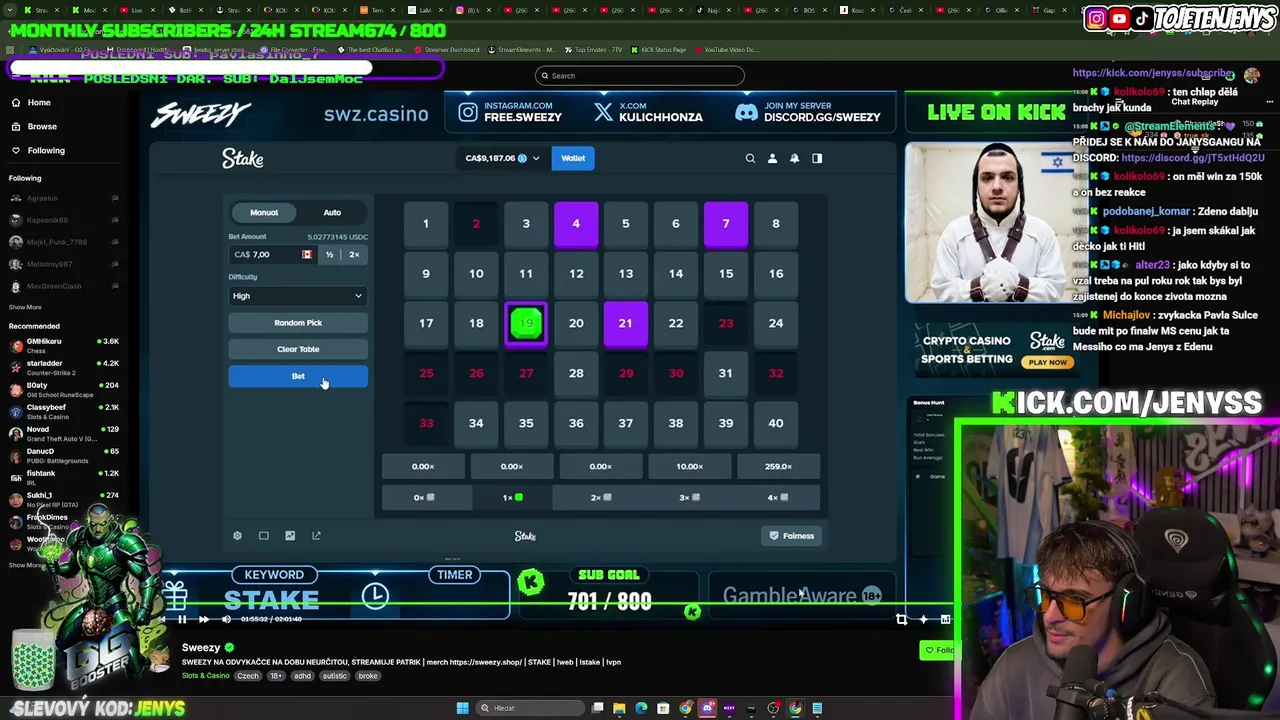Open Discord from the taskbar
This screenshot has height=720, width=1280.
[707, 708]
